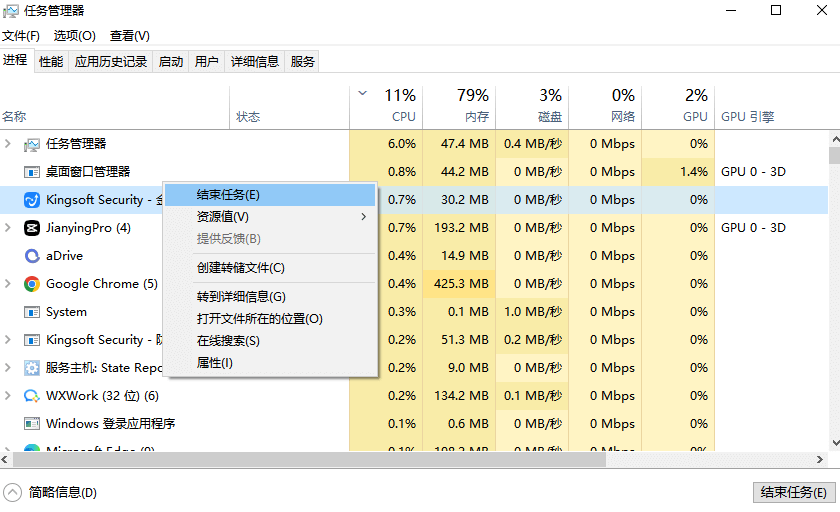Switch to the 应用历史记录 tab
This screenshot has width=840, height=512.
[x=111, y=62]
